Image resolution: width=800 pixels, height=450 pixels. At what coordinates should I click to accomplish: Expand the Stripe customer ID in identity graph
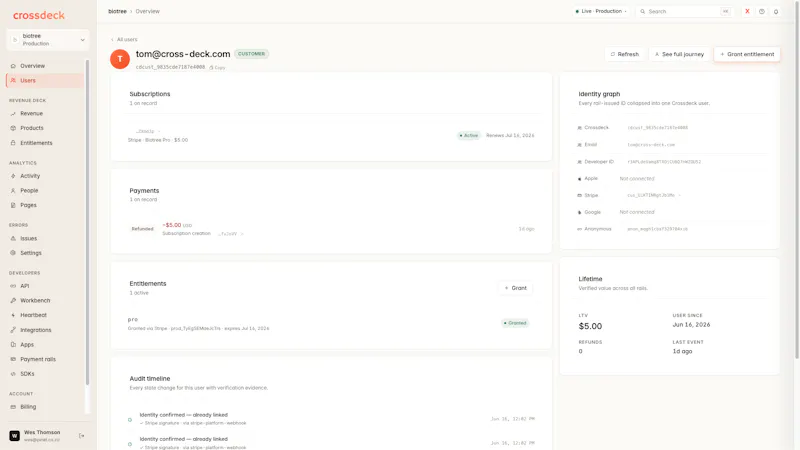tap(680, 195)
